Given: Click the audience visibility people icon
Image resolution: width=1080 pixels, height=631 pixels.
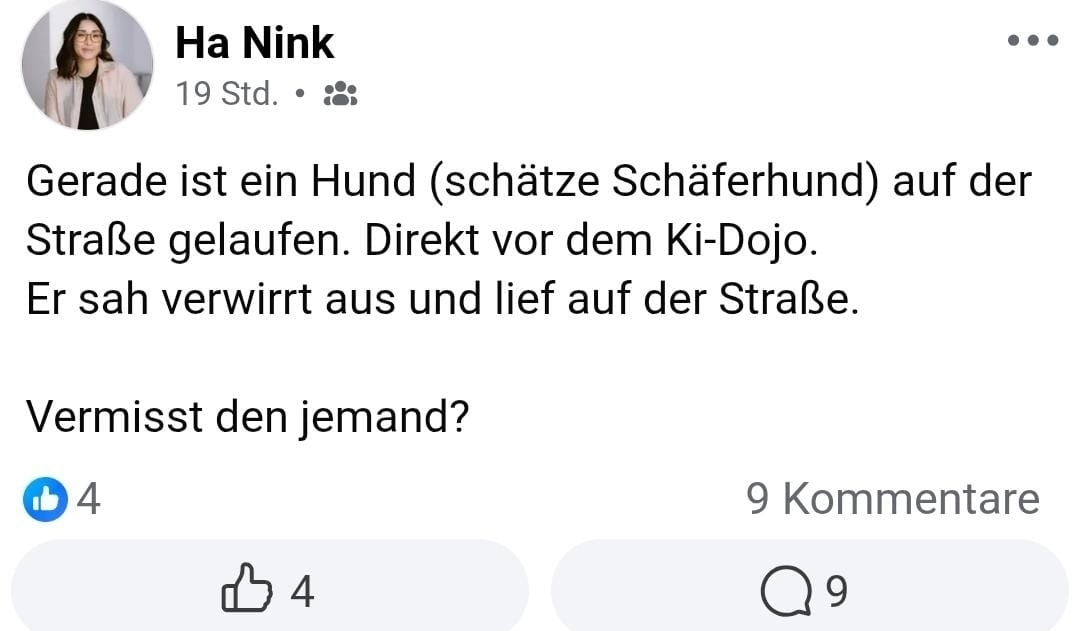Looking at the screenshot, I should (x=341, y=95).
